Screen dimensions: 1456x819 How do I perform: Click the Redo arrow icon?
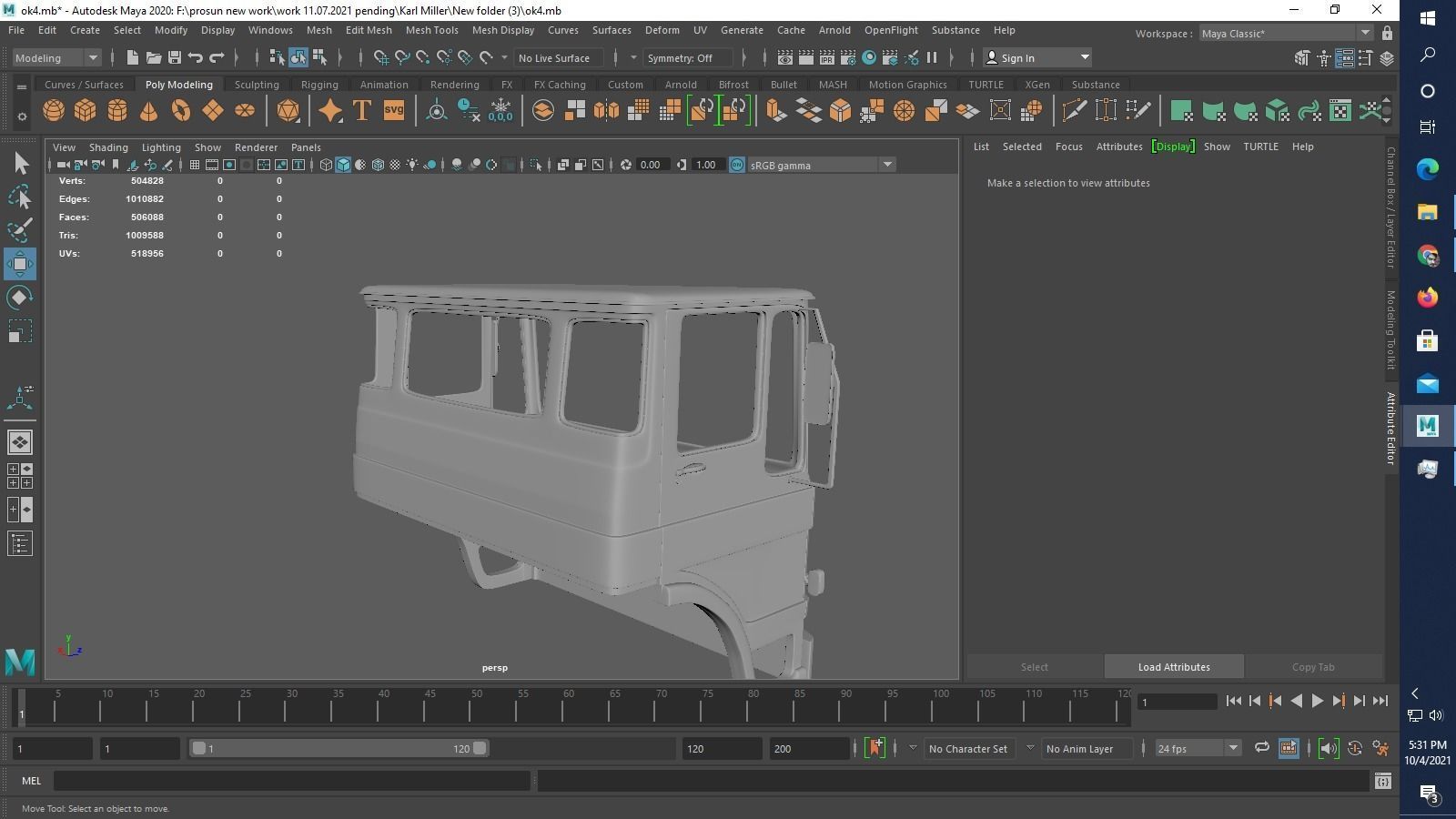(x=217, y=57)
